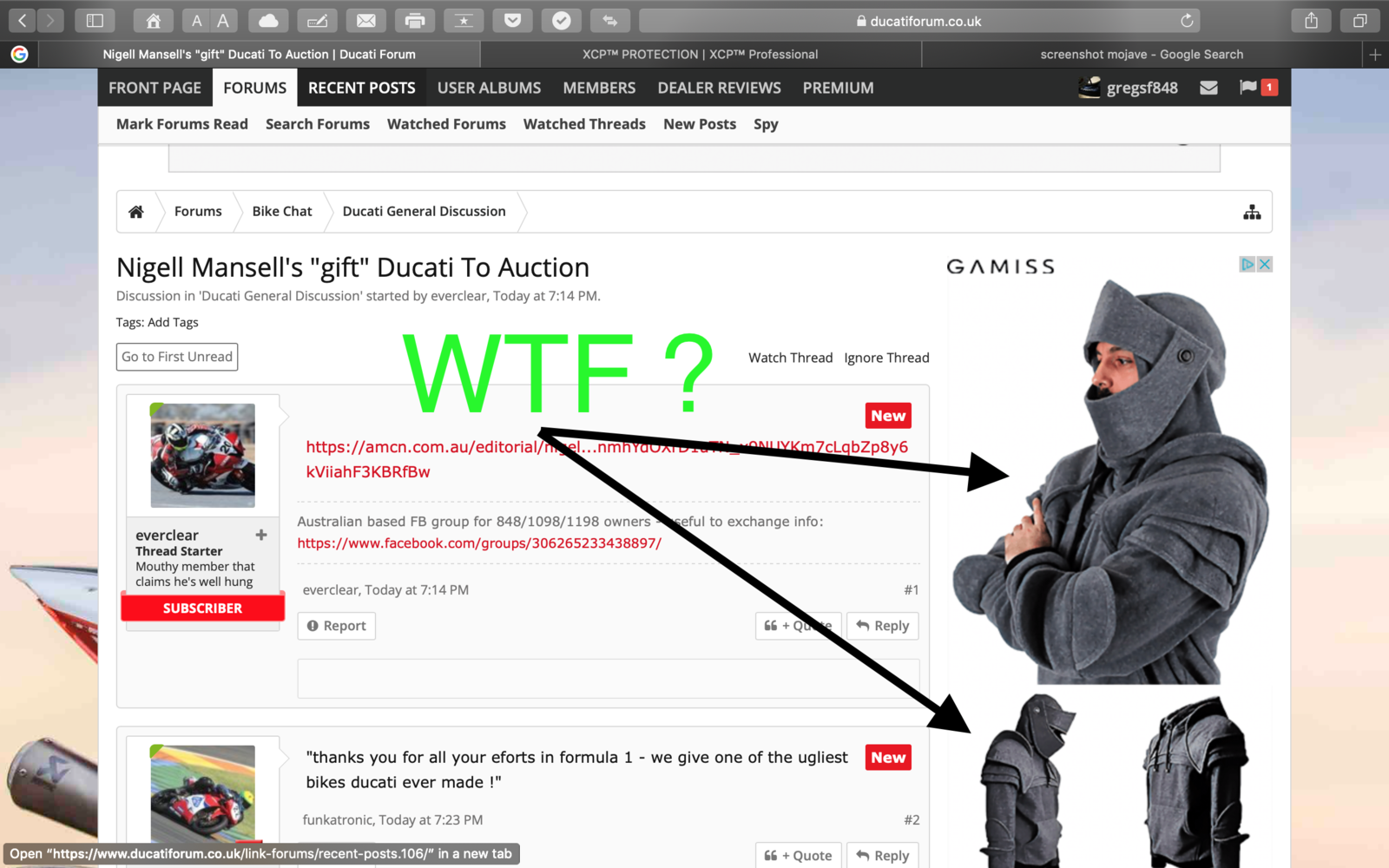Toggle the Safari sidebar button

point(95,21)
